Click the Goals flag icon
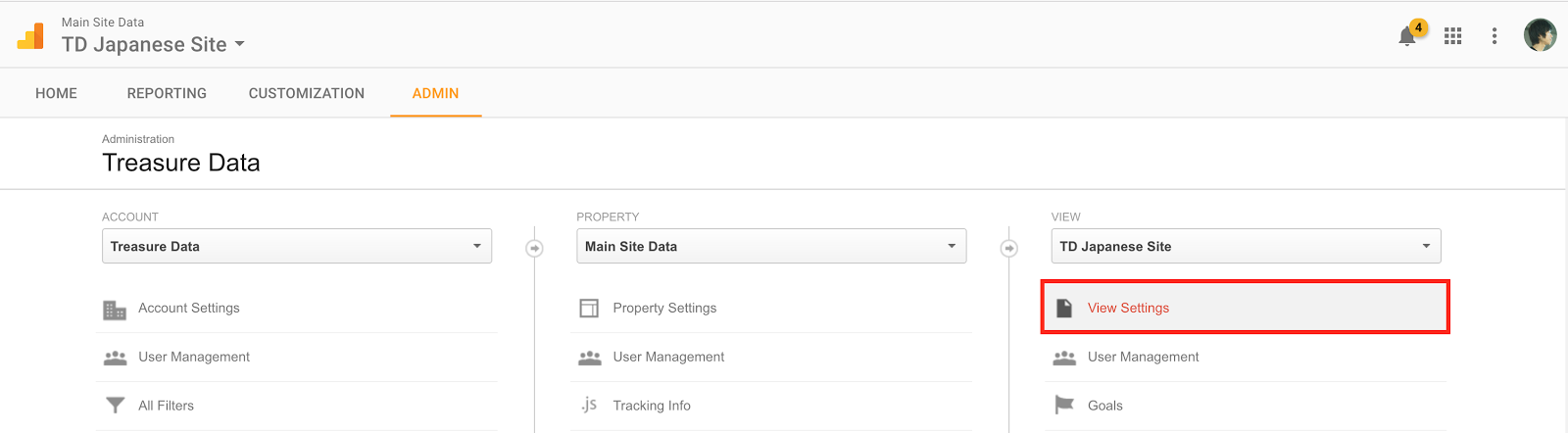1568x433 pixels. click(1064, 405)
